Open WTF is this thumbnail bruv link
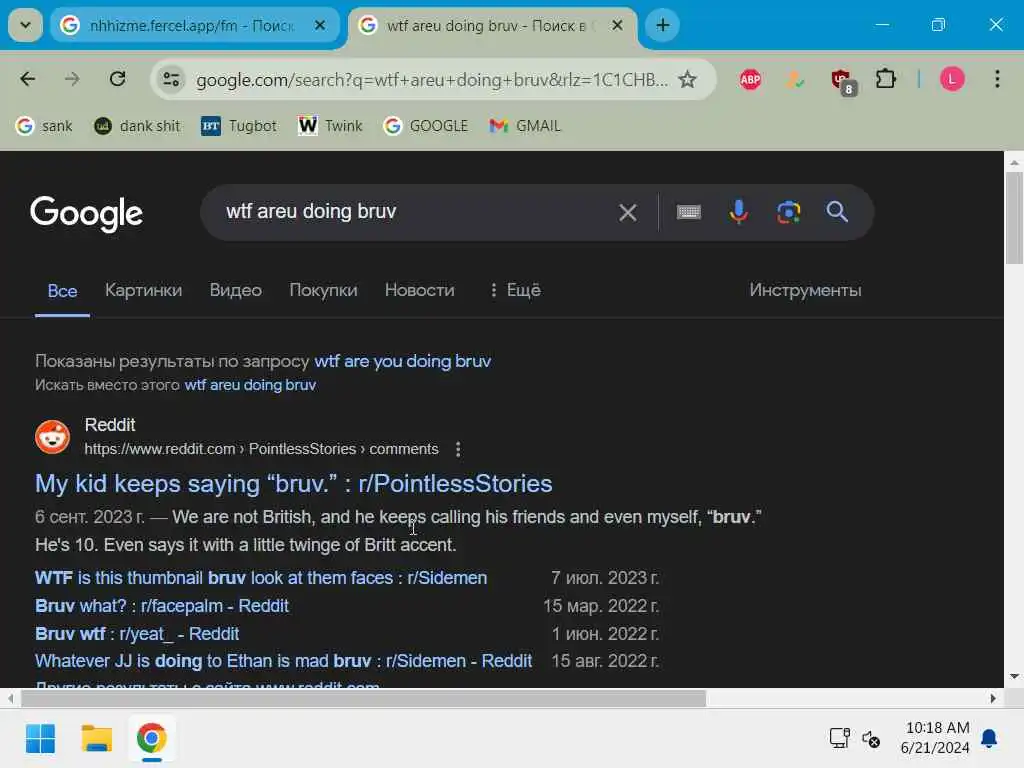 tap(261, 578)
